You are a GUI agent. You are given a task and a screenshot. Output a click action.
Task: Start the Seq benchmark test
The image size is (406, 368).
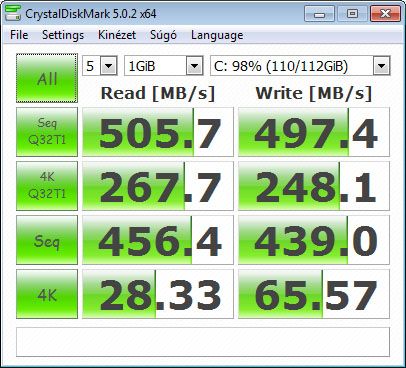click(47, 240)
